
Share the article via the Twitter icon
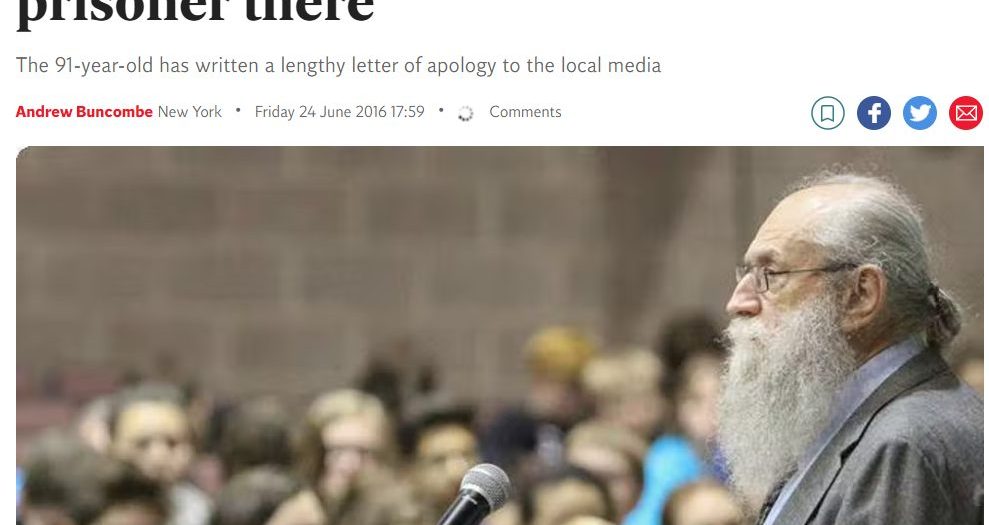click(920, 113)
